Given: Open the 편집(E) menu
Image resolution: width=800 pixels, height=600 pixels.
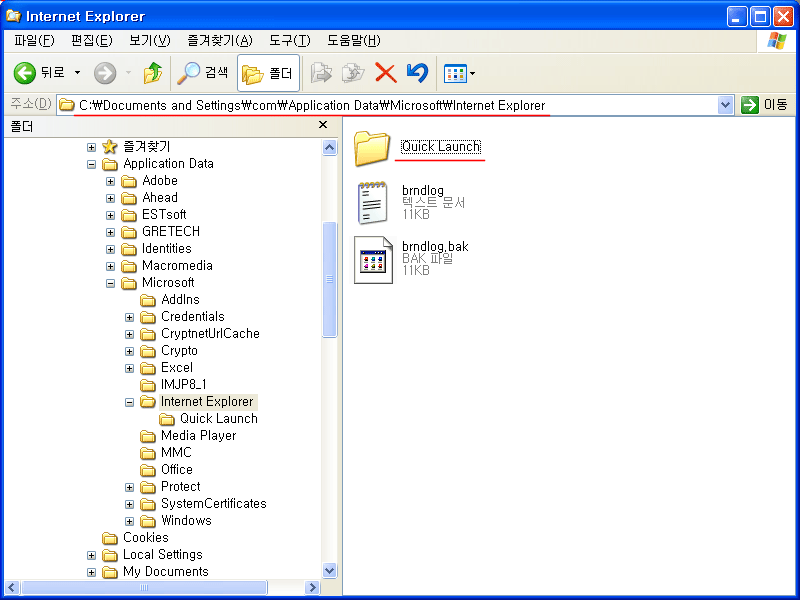Looking at the screenshot, I should (x=91, y=41).
